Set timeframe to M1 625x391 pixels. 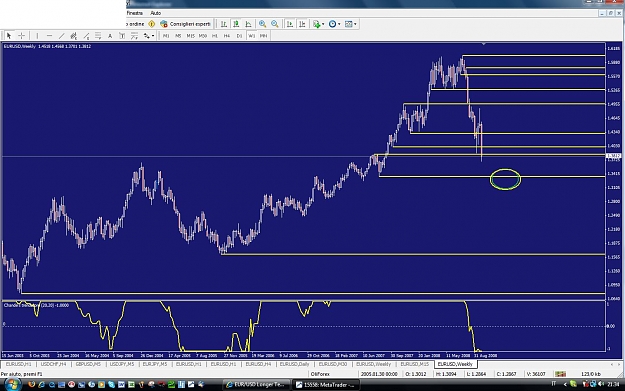pyautogui.click(x=166, y=36)
